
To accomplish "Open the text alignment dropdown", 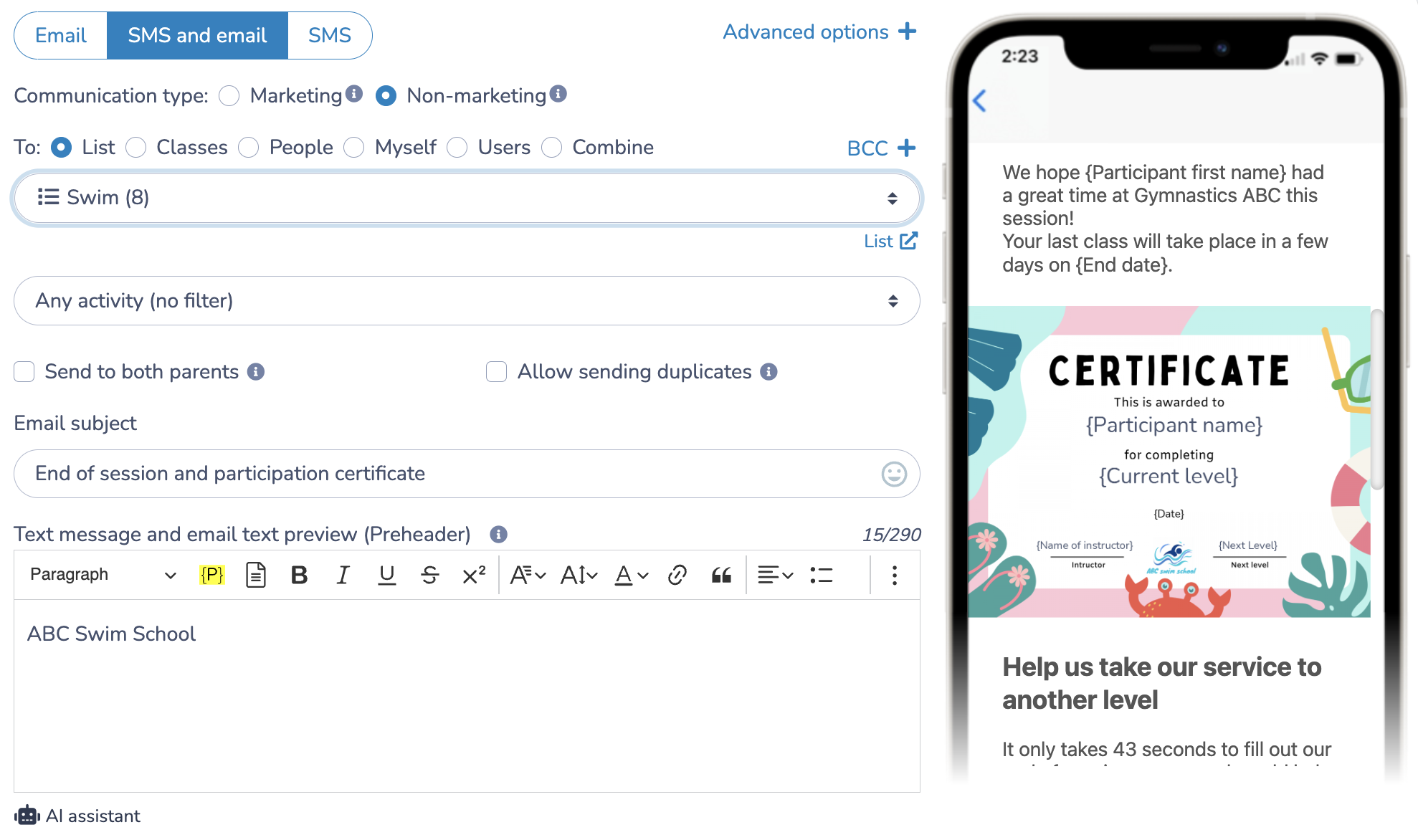I will pos(776,575).
